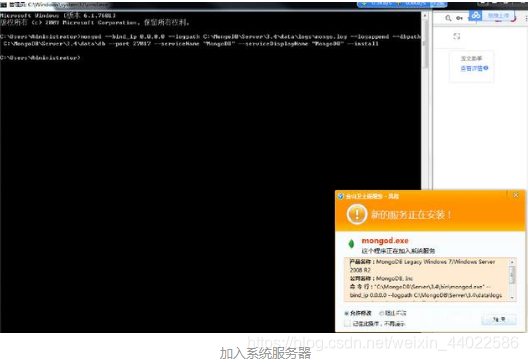The image size is (528, 361).
Task: Select the 允许修改 radio option
Action: click(346, 313)
